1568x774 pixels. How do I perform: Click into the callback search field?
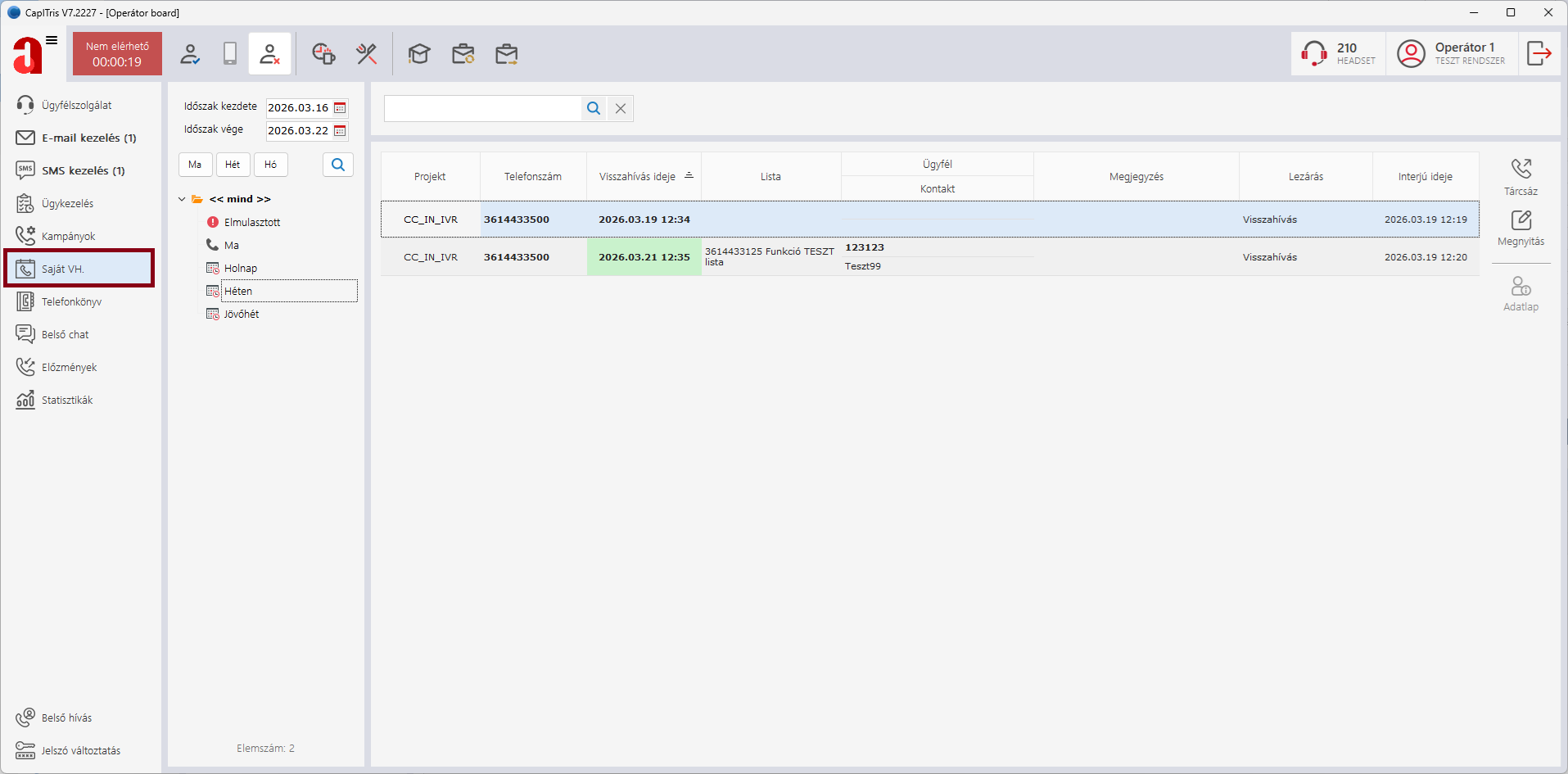(x=482, y=108)
